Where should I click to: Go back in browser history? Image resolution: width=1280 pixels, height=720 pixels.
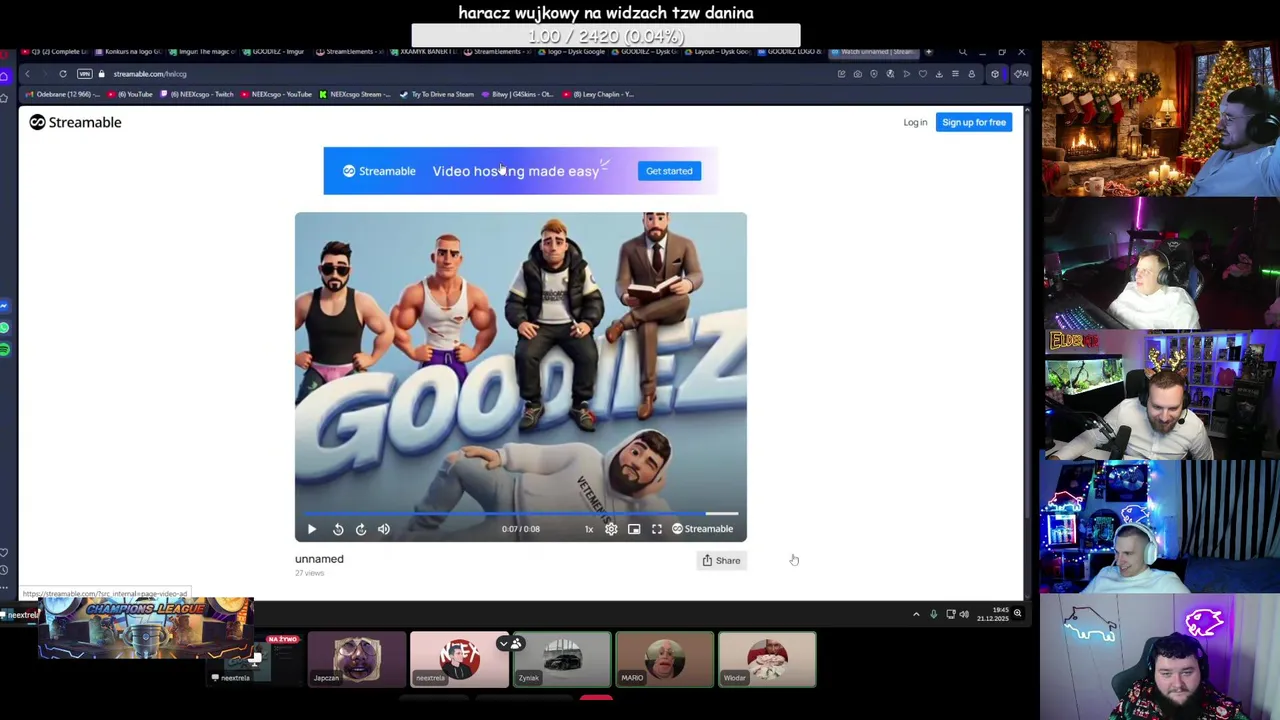[x=27, y=74]
